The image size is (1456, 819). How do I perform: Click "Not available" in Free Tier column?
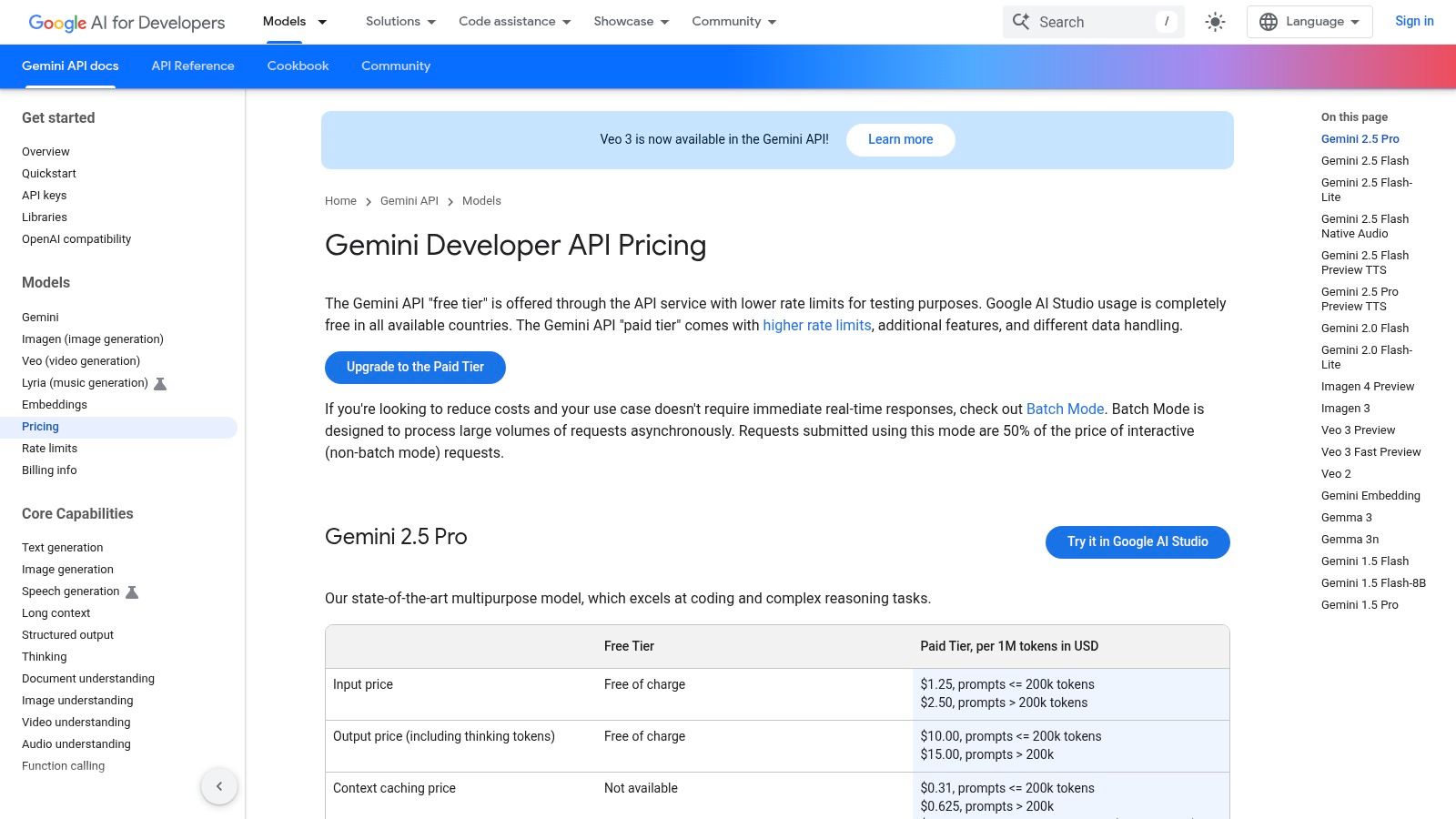coord(641,788)
